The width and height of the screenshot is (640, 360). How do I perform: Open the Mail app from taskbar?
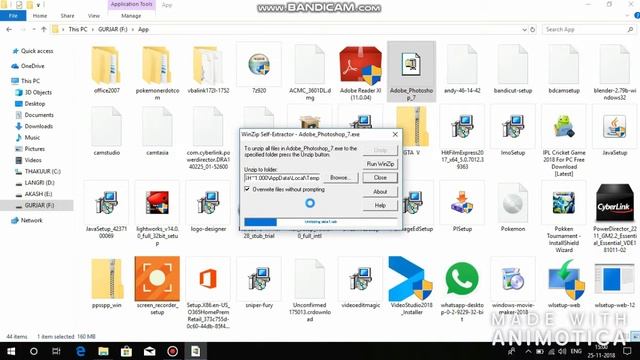[149, 351]
